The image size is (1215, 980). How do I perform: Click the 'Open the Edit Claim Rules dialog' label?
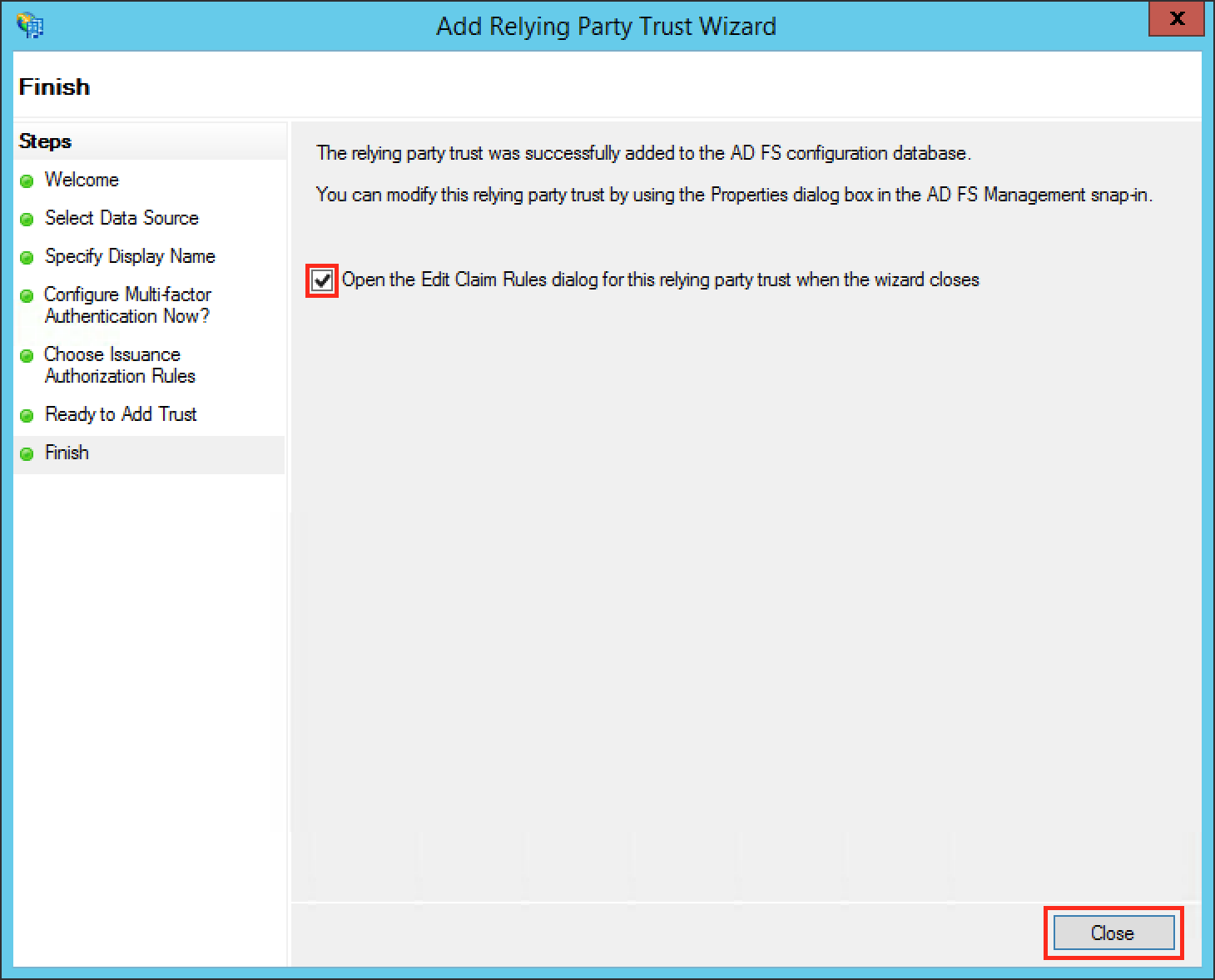pos(660,280)
